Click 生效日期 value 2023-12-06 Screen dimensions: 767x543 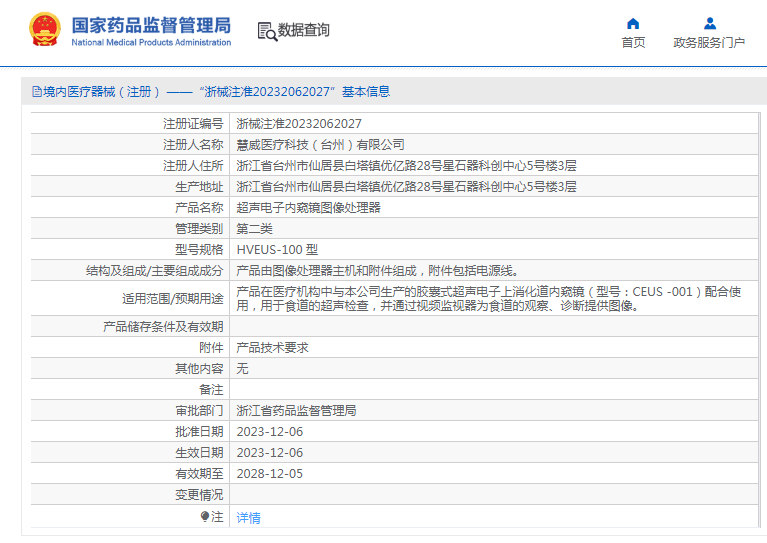(x=270, y=453)
